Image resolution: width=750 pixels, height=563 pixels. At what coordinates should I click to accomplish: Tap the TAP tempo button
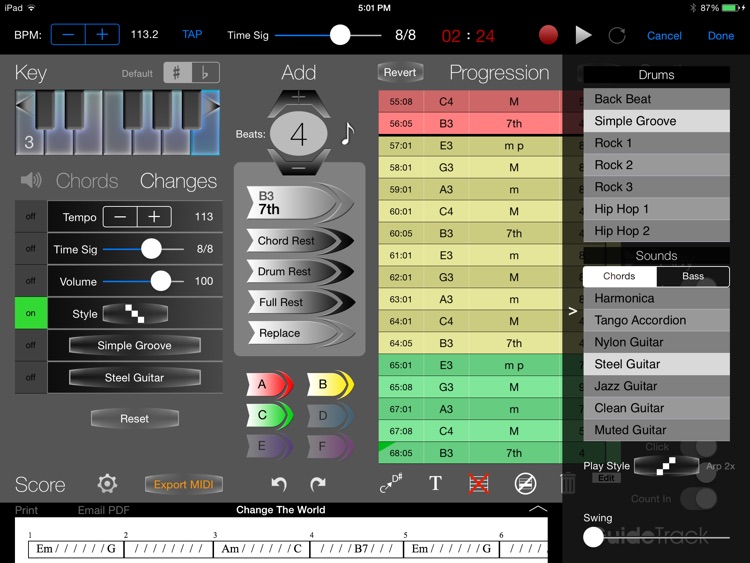tap(192, 34)
